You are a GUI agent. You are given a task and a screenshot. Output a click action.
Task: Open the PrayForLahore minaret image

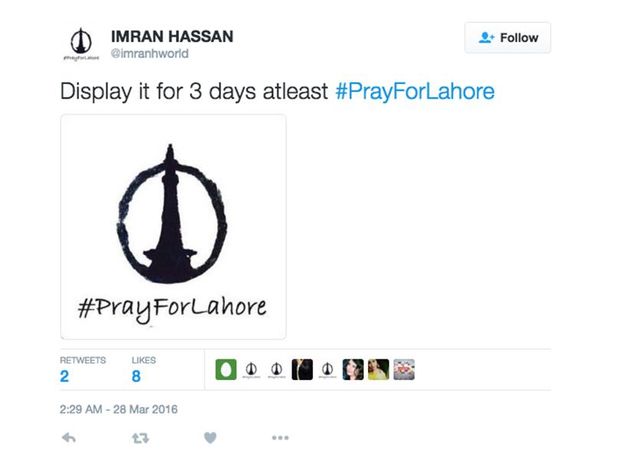(x=173, y=227)
